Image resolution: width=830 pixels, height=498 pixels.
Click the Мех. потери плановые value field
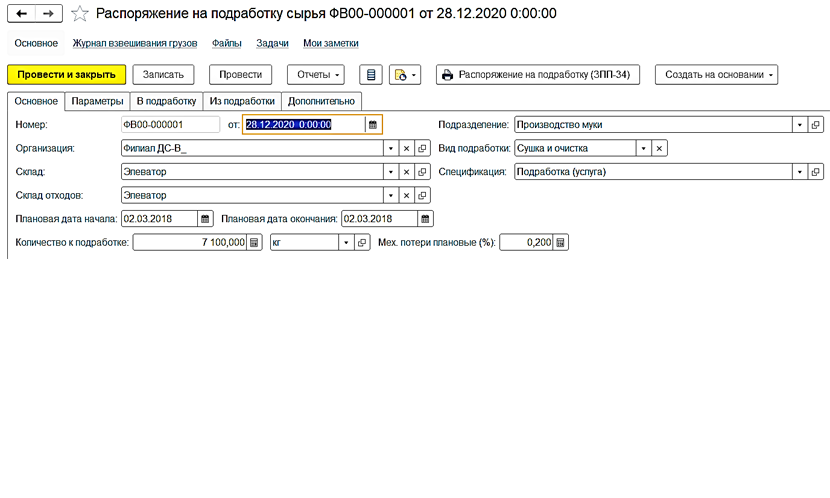coord(526,242)
